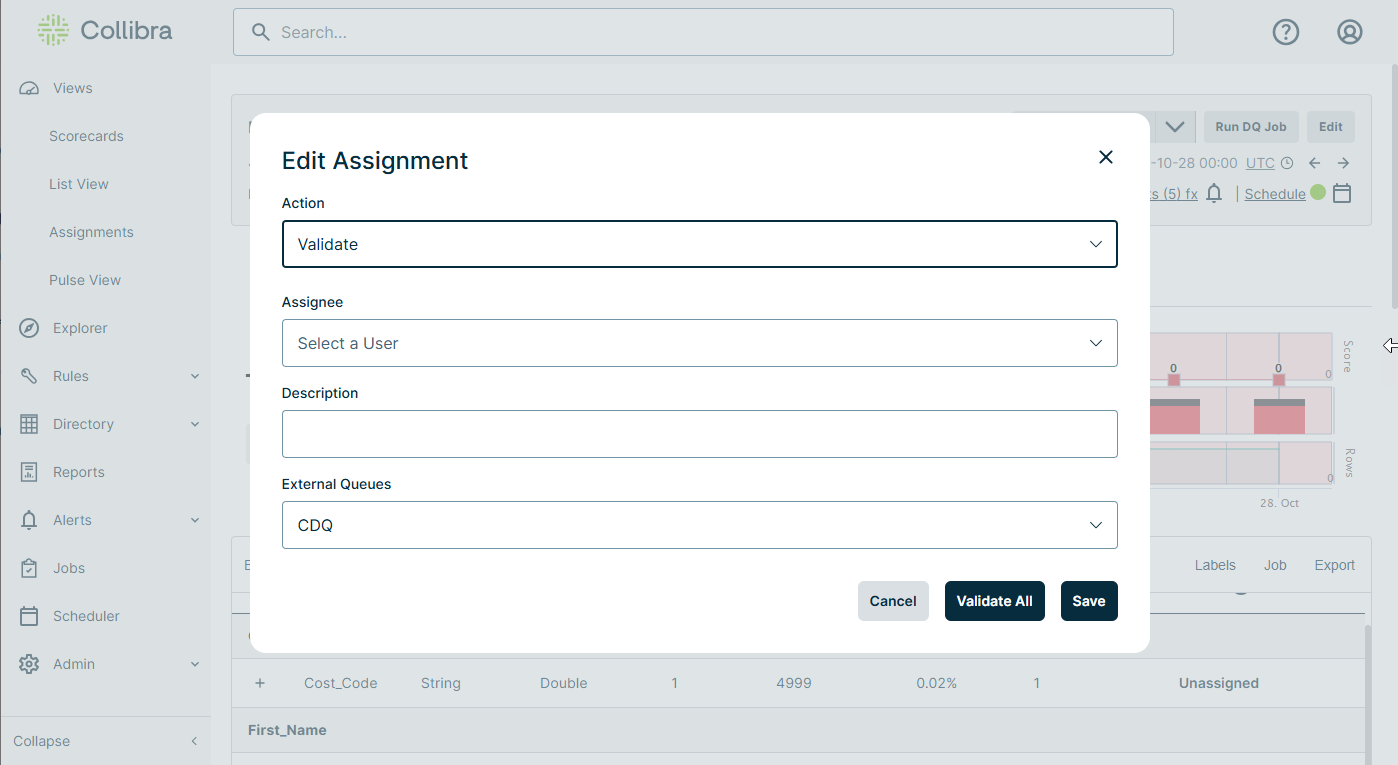The height and width of the screenshot is (765, 1398).
Task: Open the user profile icon
Action: (x=1349, y=31)
